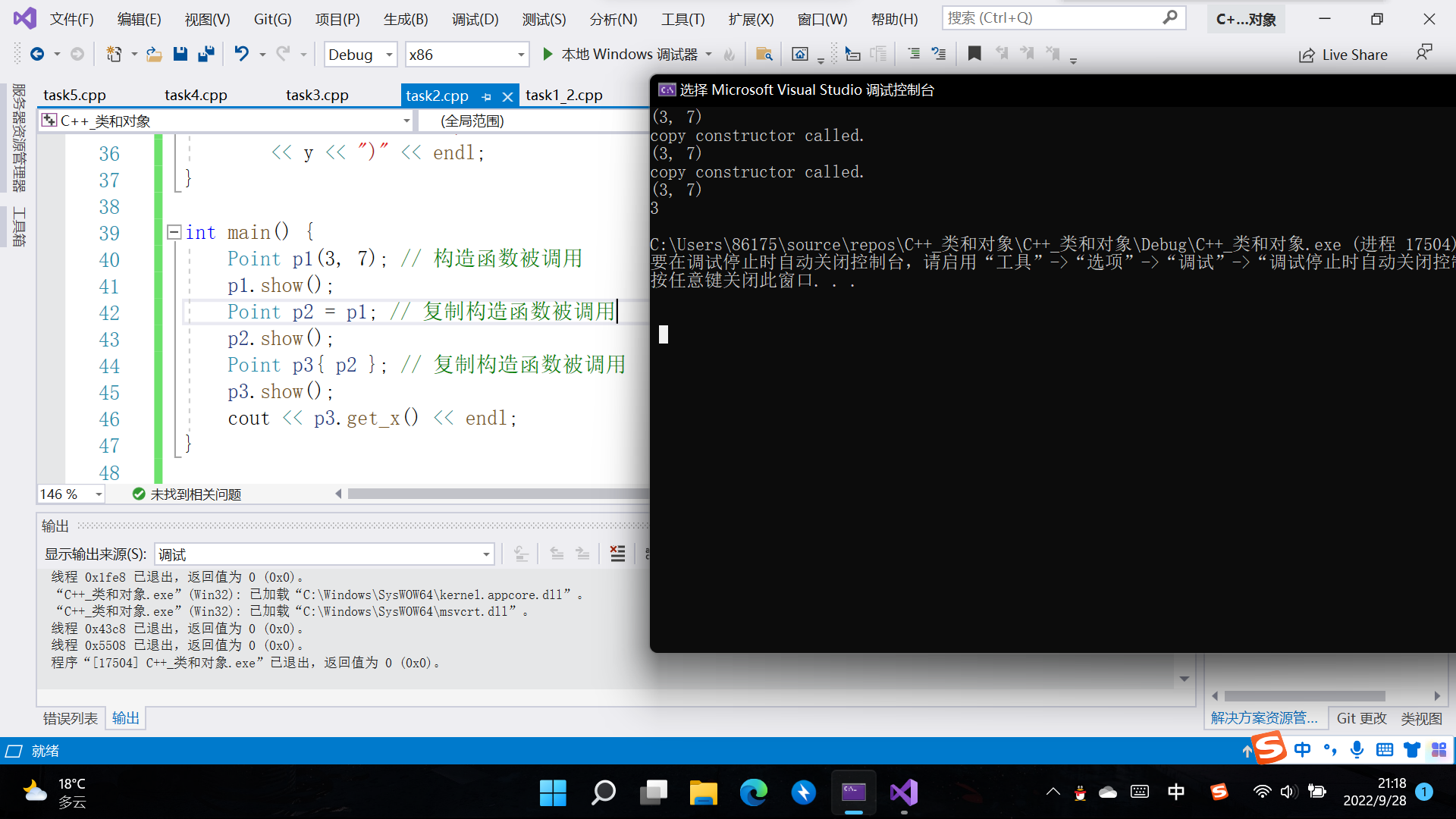The height and width of the screenshot is (819, 1456).
Task: Open the 调试(D) menu
Action: click(x=475, y=19)
